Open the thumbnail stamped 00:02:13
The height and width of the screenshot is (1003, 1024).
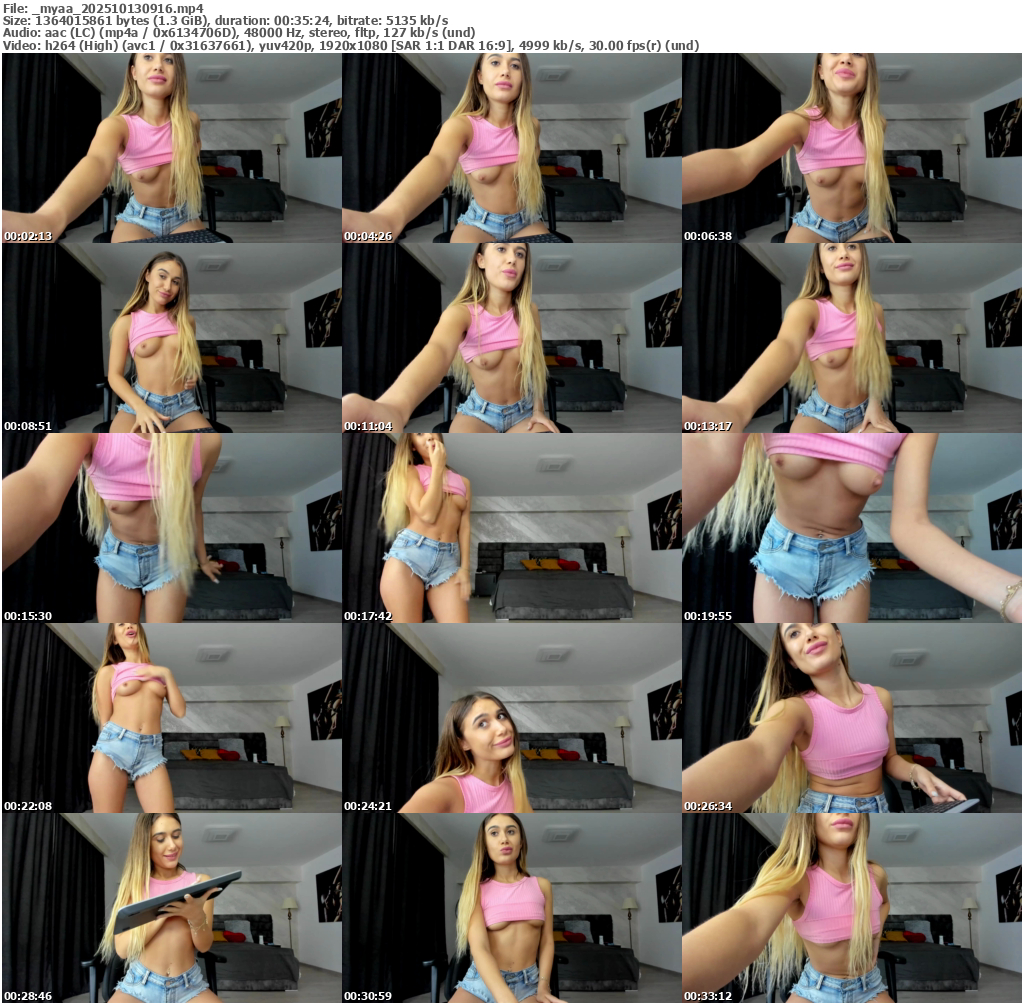click(x=171, y=148)
